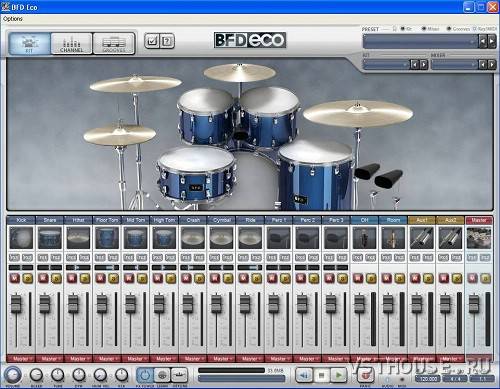The height and width of the screenshot is (389, 500).
Task: Select the High Tom channel thumbnail
Action: [164, 238]
